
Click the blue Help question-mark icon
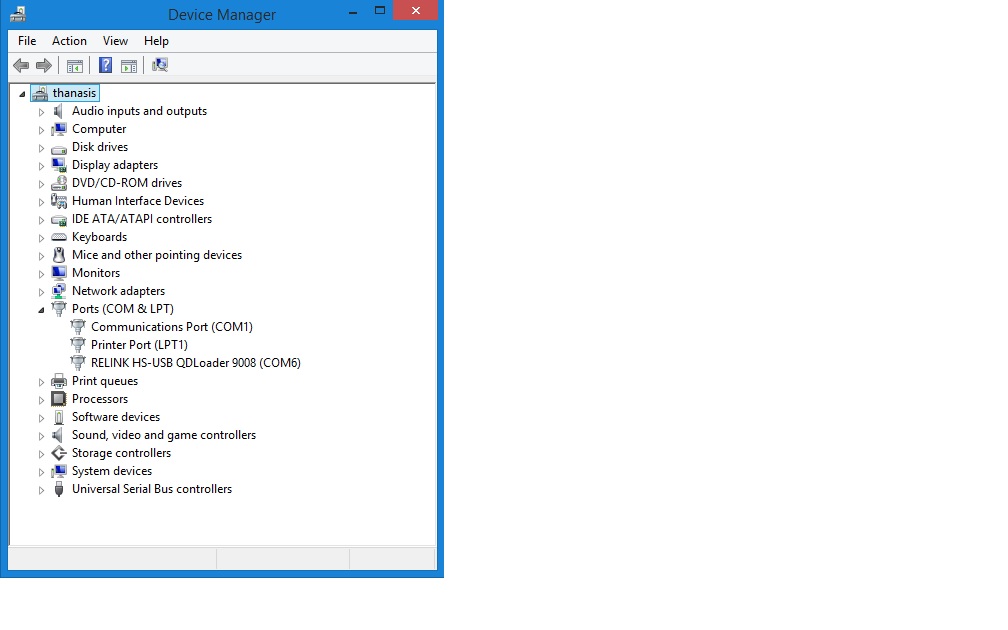[105, 66]
